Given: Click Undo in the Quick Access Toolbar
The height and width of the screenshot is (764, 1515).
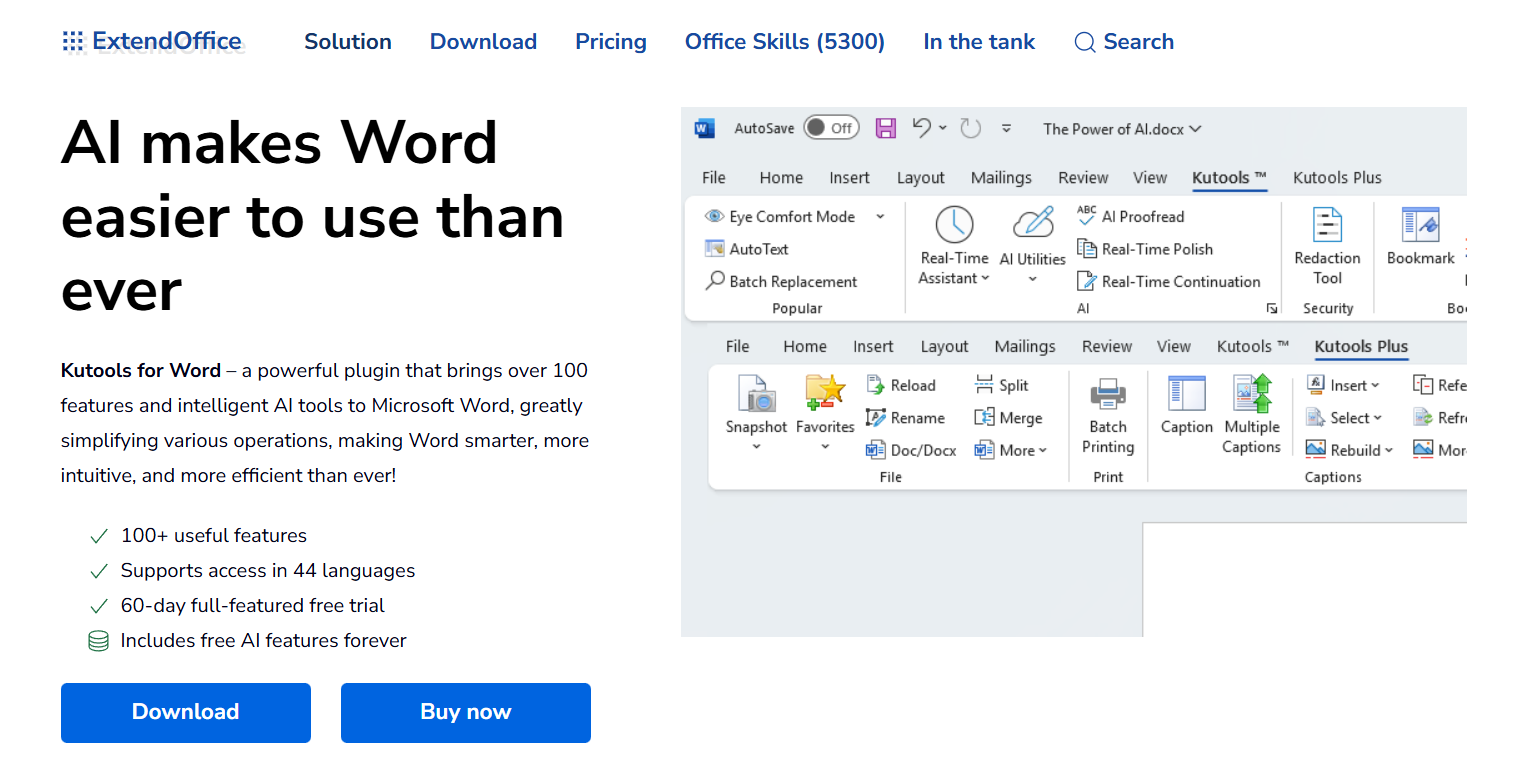Looking at the screenshot, I should click(920, 128).
